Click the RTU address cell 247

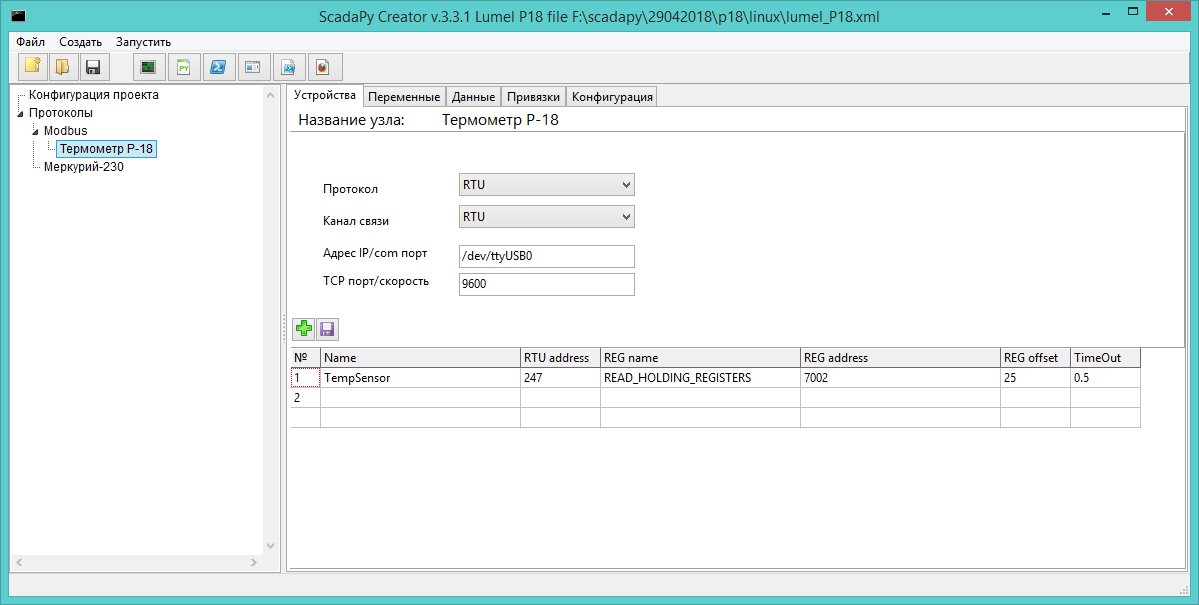[x=561, y=378]
